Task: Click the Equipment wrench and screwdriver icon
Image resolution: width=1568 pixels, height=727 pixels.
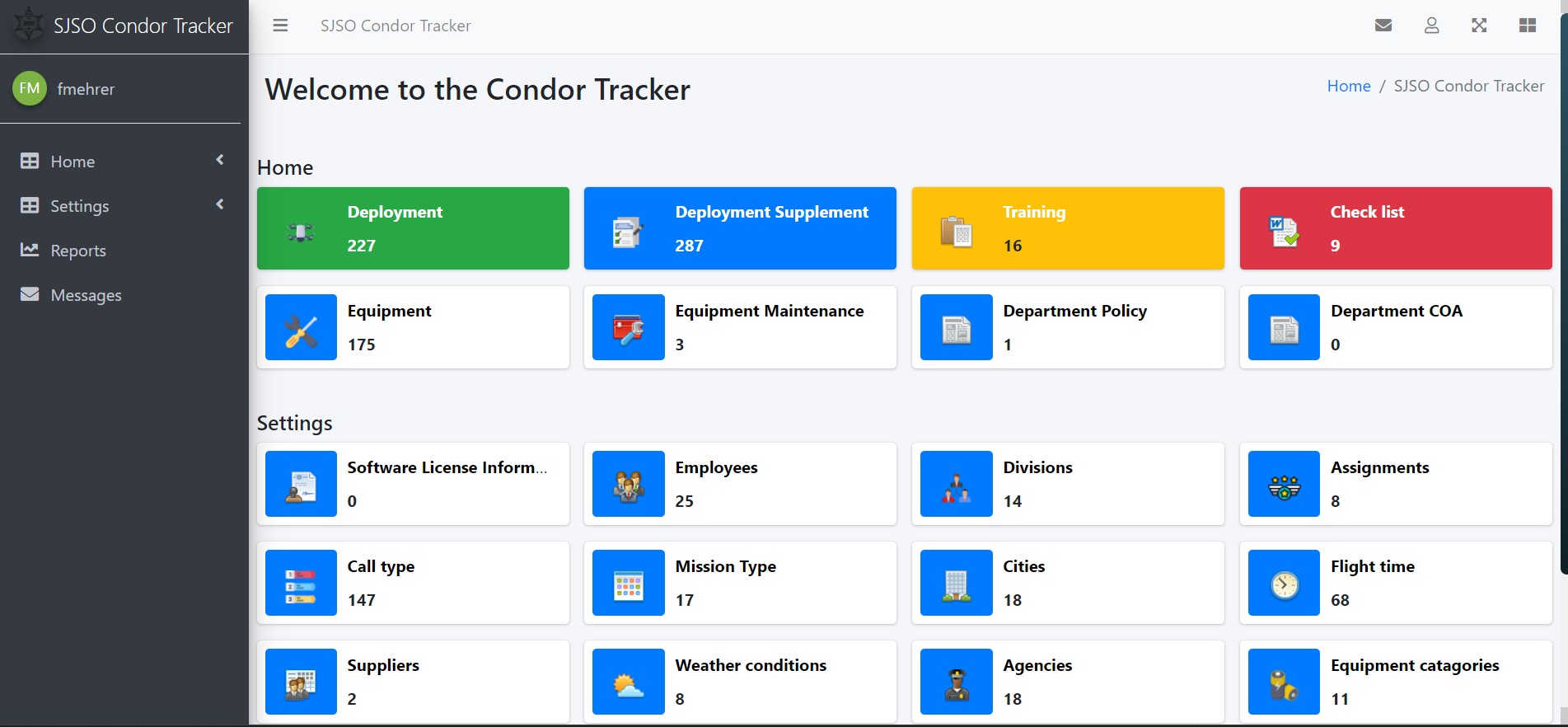Action: coord(301,328)
